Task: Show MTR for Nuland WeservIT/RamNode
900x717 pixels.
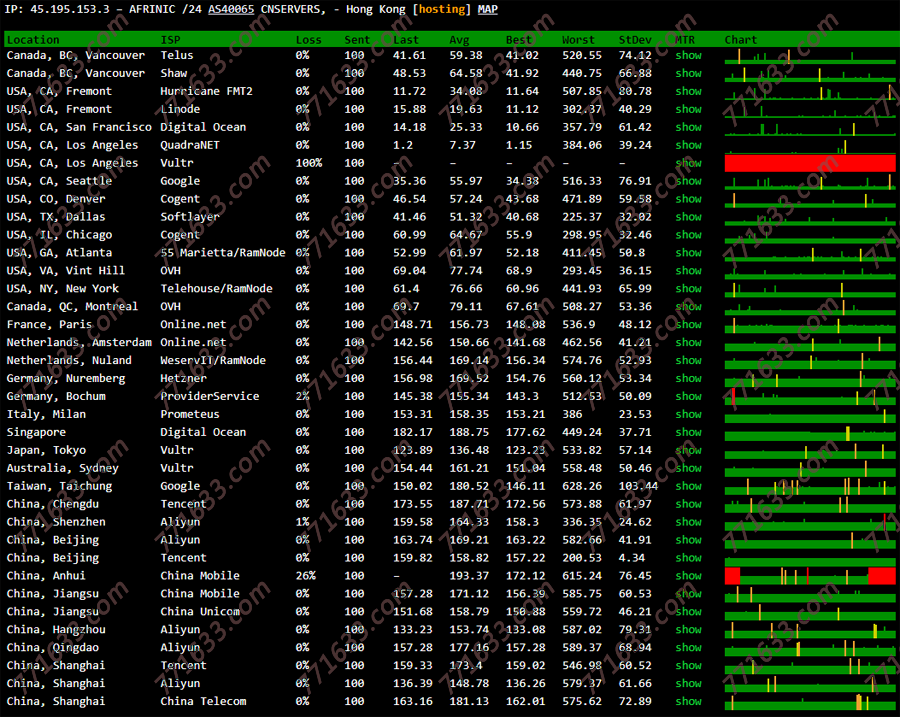Action: 688,360
